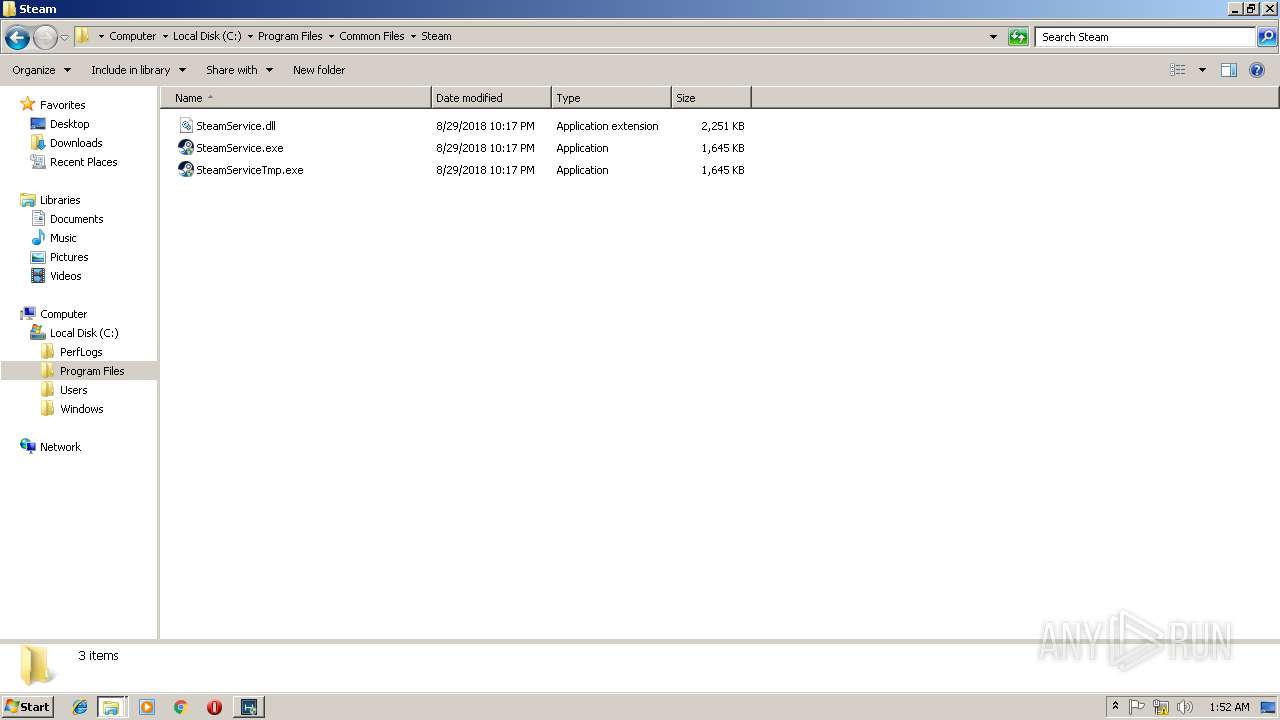This screenshot has width=1280, height=720.
Task: Click the Search Steam input field
Action: [1145, 37]
